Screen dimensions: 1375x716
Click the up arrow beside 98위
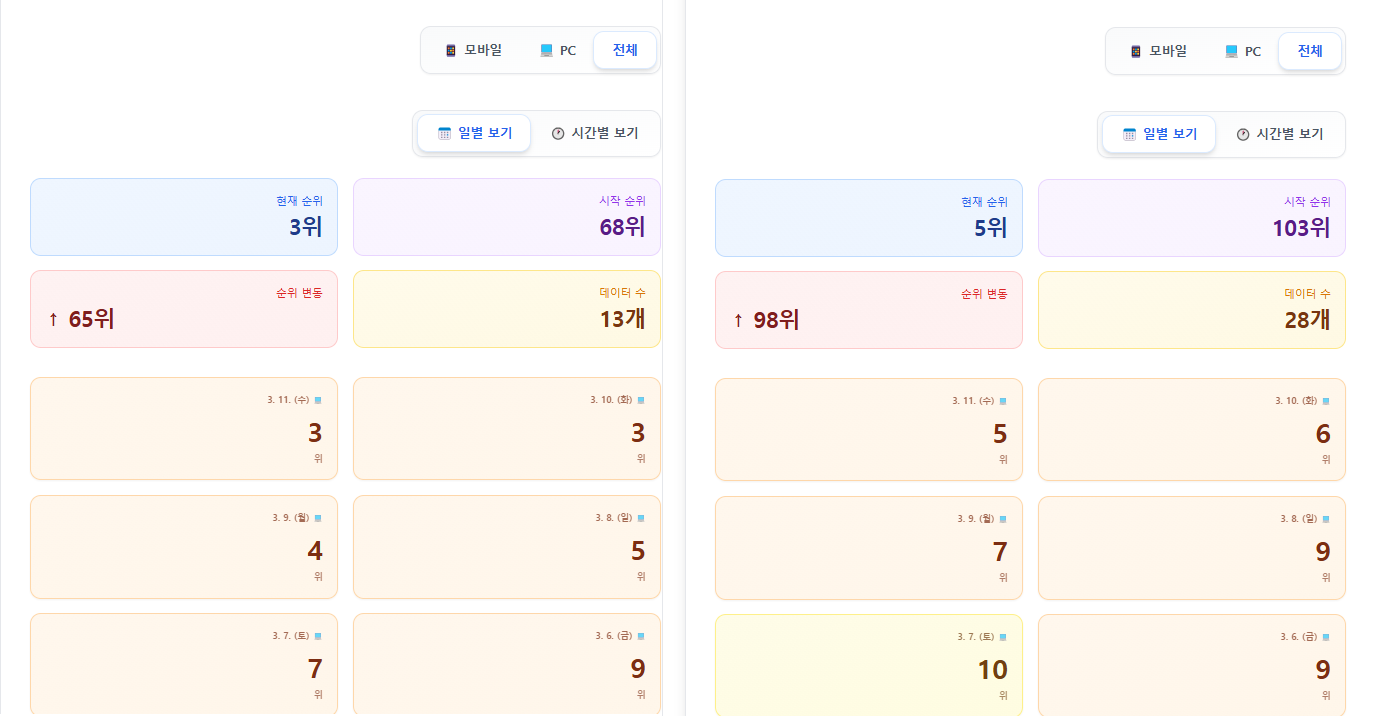coord(738,321)
